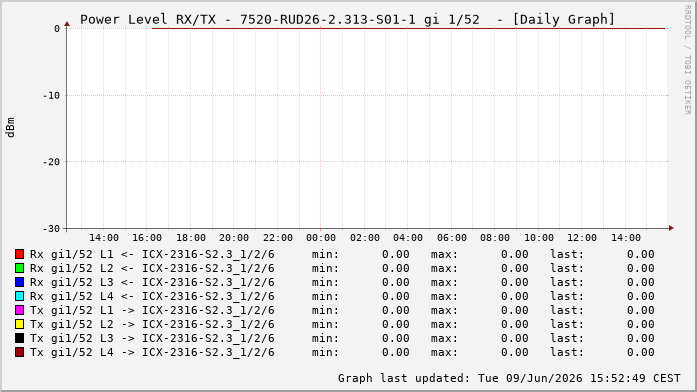Click the red Rx L1 legend swatch
The width and height of the screenshot is (697, 392).
[19, 254]
